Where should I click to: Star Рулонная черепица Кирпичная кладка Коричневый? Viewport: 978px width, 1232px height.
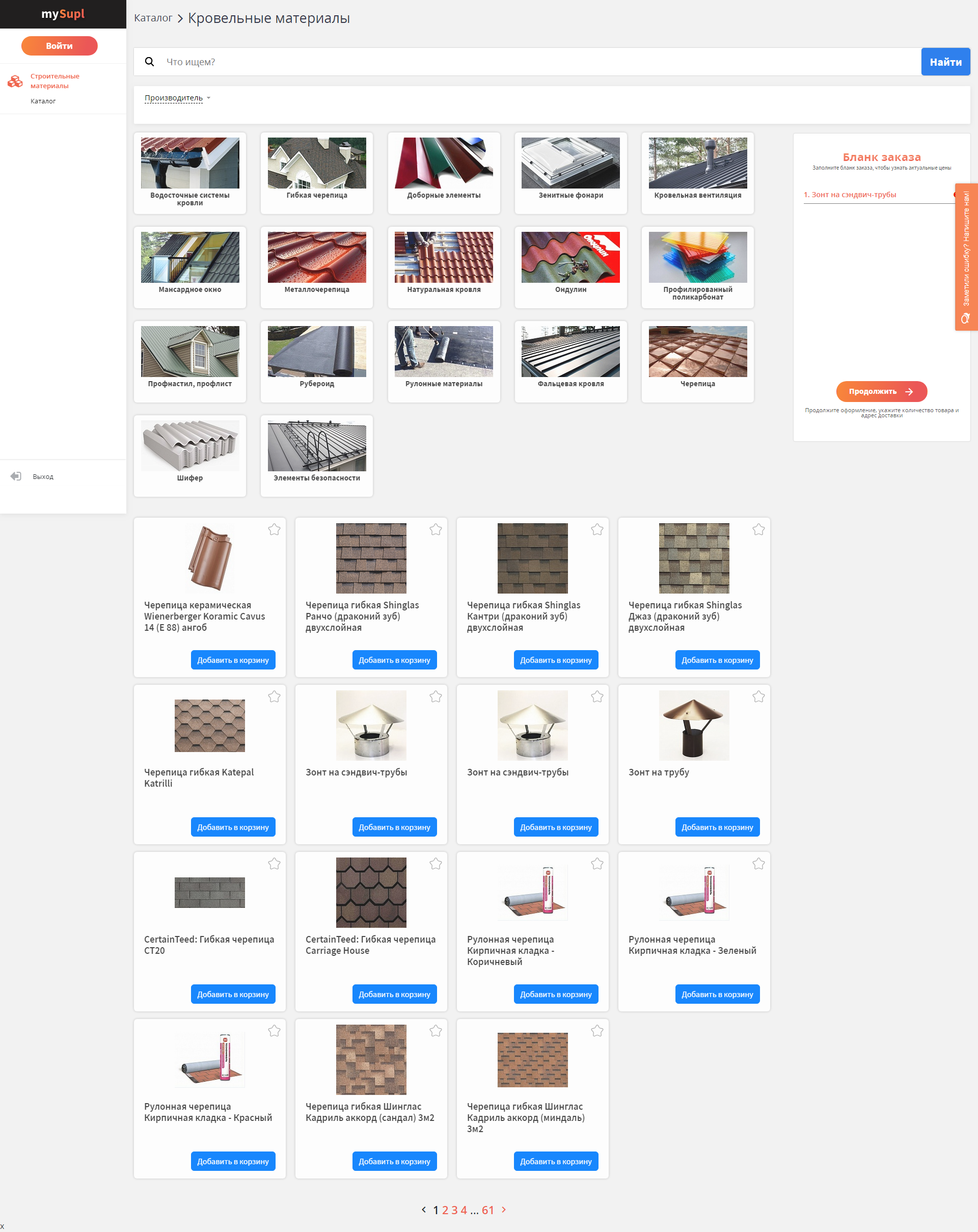click(597, 864)
